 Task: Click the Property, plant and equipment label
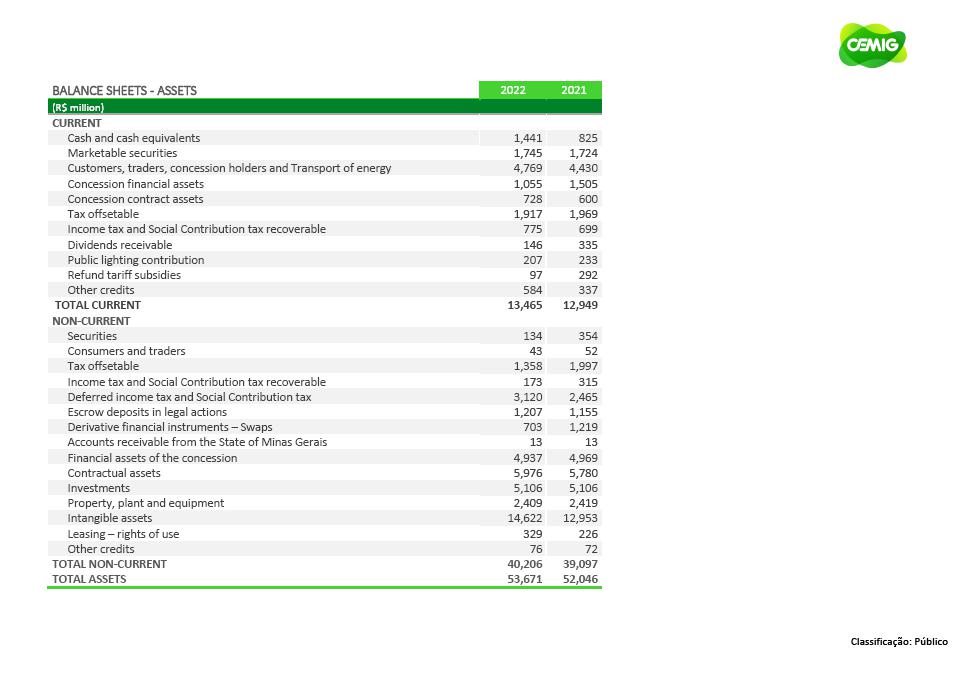coord(145,503)
